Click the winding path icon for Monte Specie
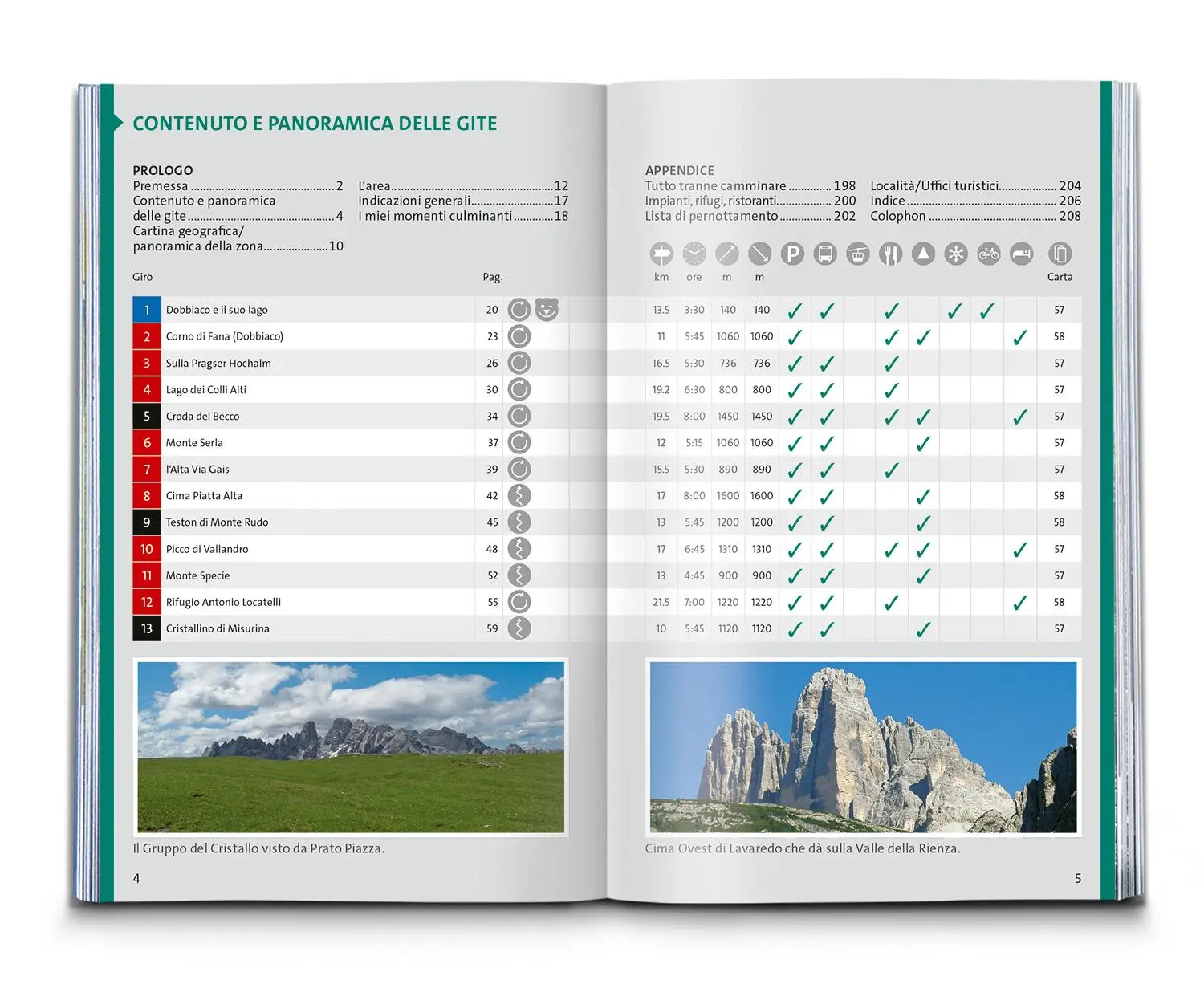 tap(519, 575)
